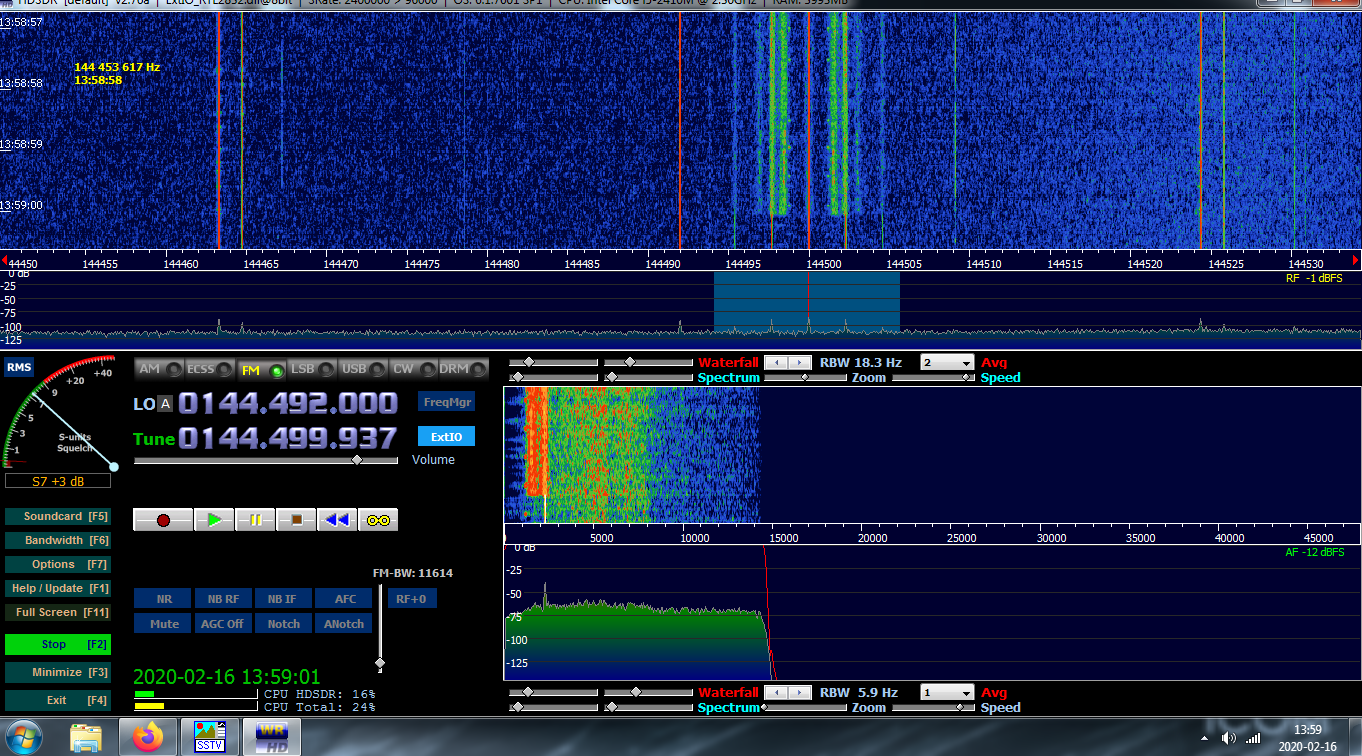The height and width of the screenshot is (756, 1362).
Task: Enable the NR noise reduction toggle
Action: (x=164, y=599)
